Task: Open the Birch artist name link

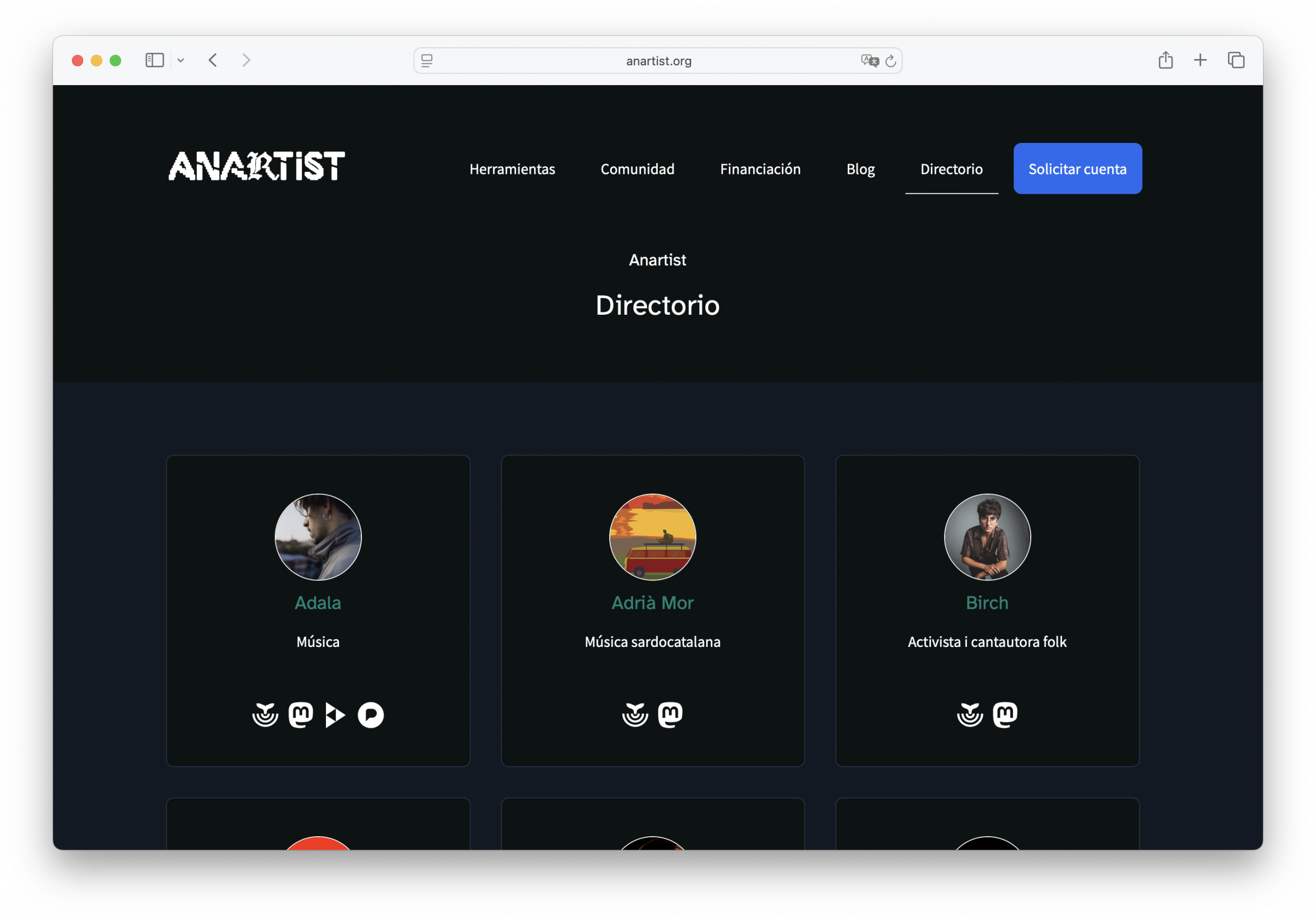Action: pyautogui.click(x=986, y=602)
